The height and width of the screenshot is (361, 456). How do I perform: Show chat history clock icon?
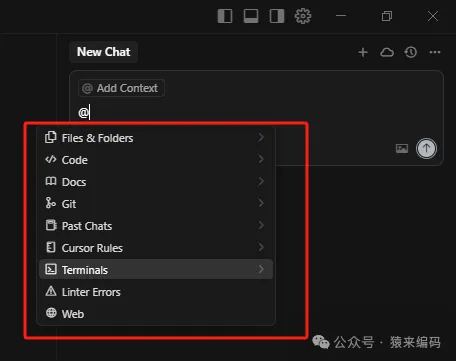(x=411, y=52)
